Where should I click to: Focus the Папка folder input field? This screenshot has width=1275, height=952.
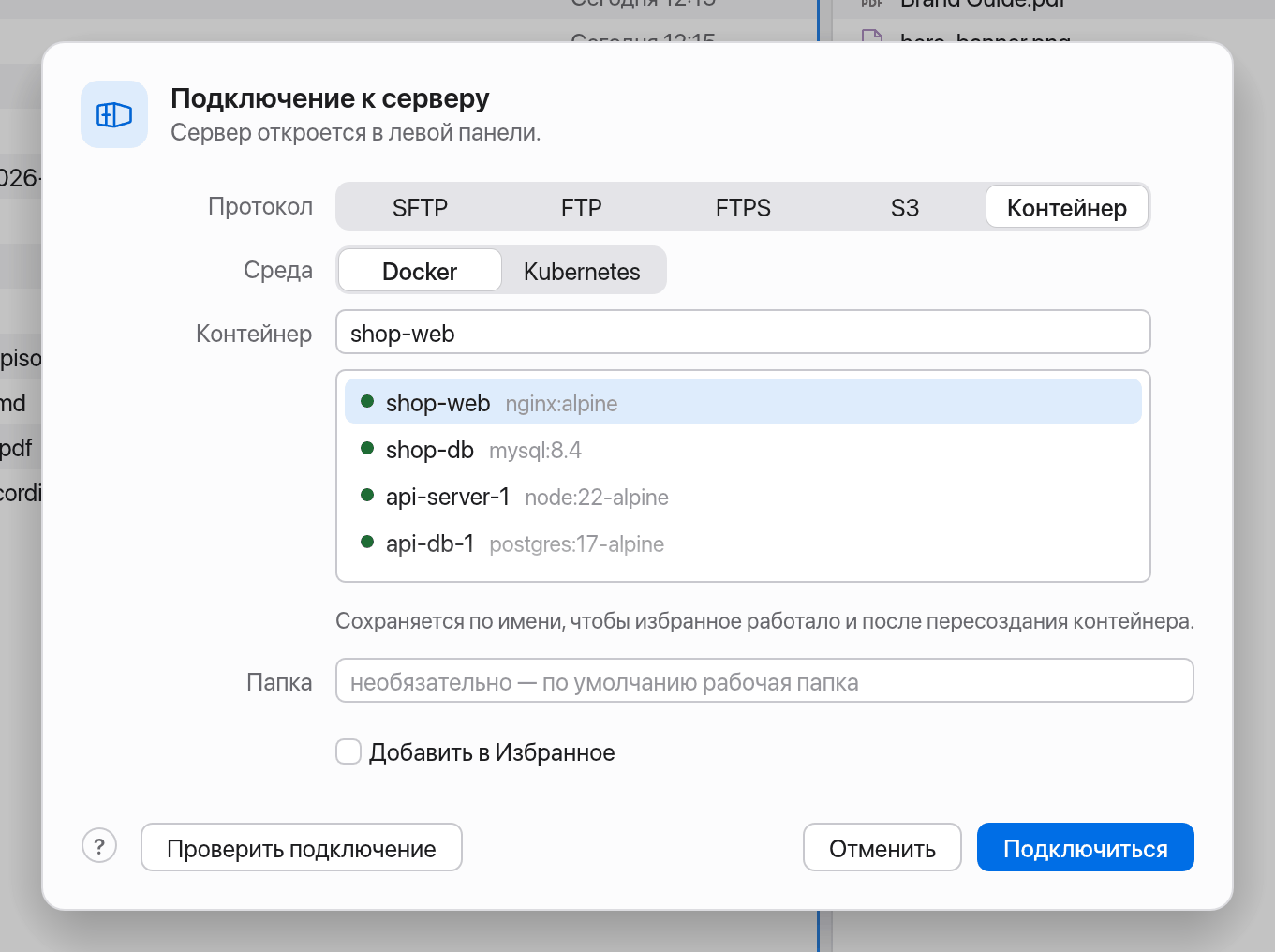(x=764, y=681)
